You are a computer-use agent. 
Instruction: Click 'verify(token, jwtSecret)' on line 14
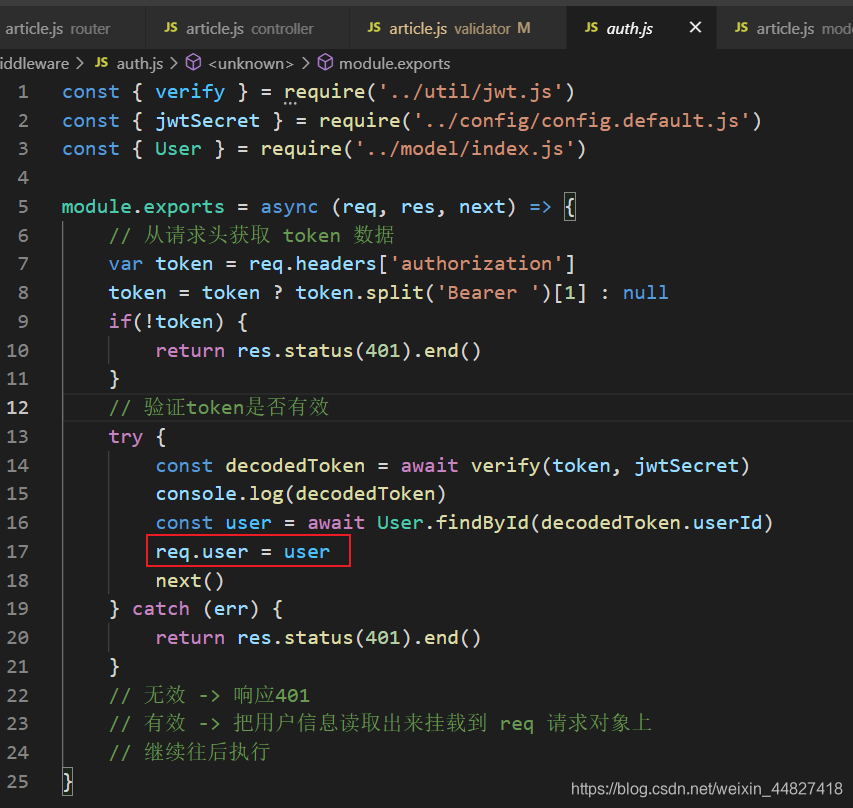pyautogui.click(x=610, y=465)
